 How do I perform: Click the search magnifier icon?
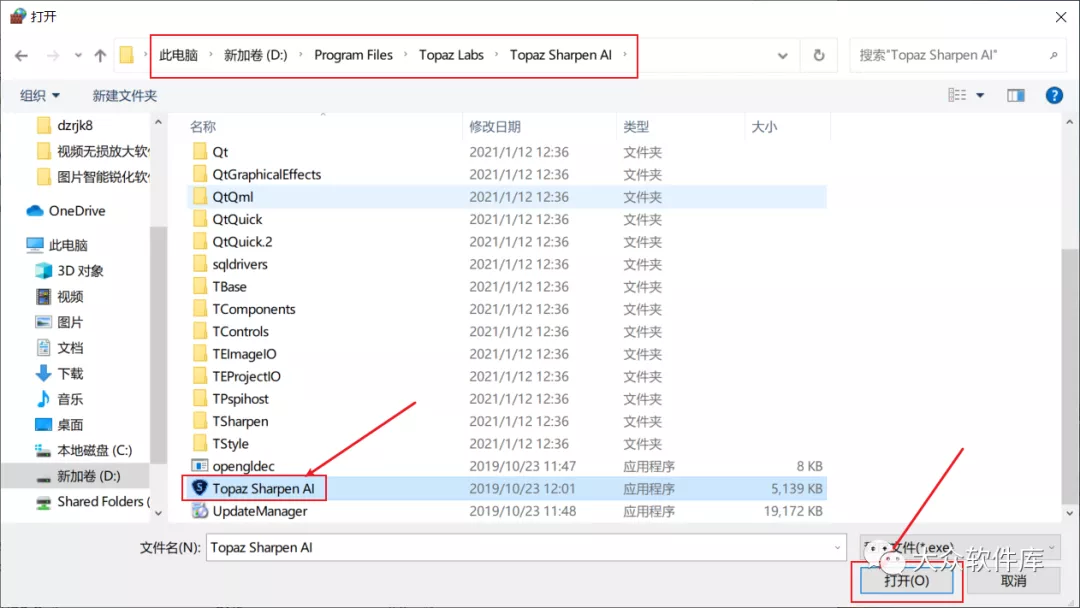click(x=1053, y=55)
